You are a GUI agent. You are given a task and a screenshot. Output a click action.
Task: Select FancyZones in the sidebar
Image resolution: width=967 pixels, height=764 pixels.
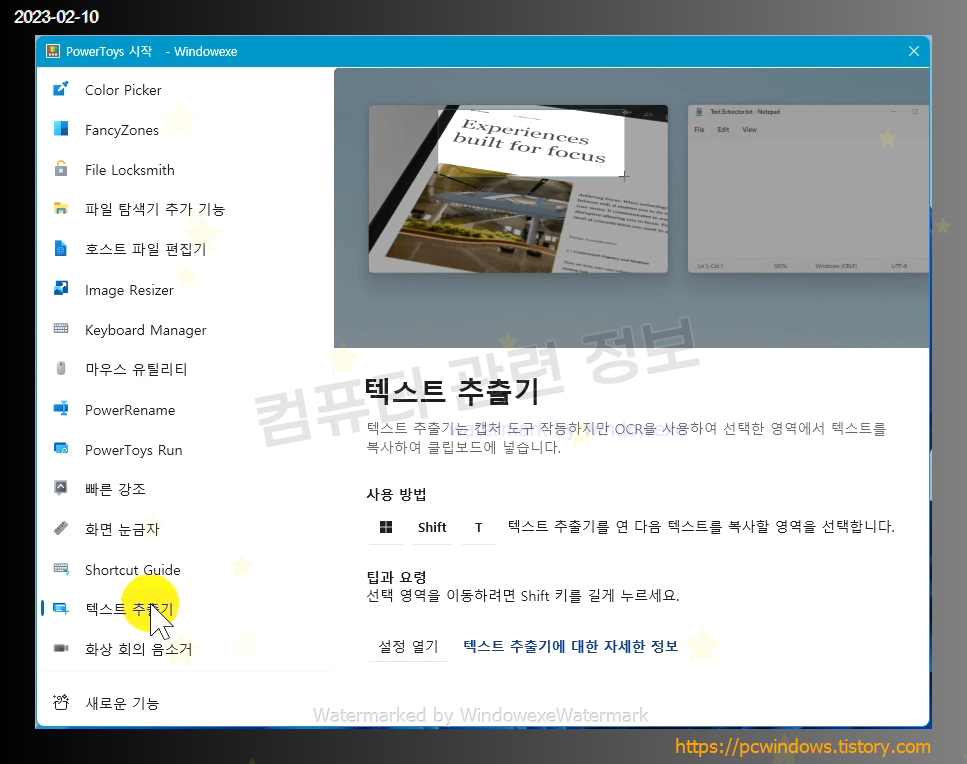click(121, 130)
